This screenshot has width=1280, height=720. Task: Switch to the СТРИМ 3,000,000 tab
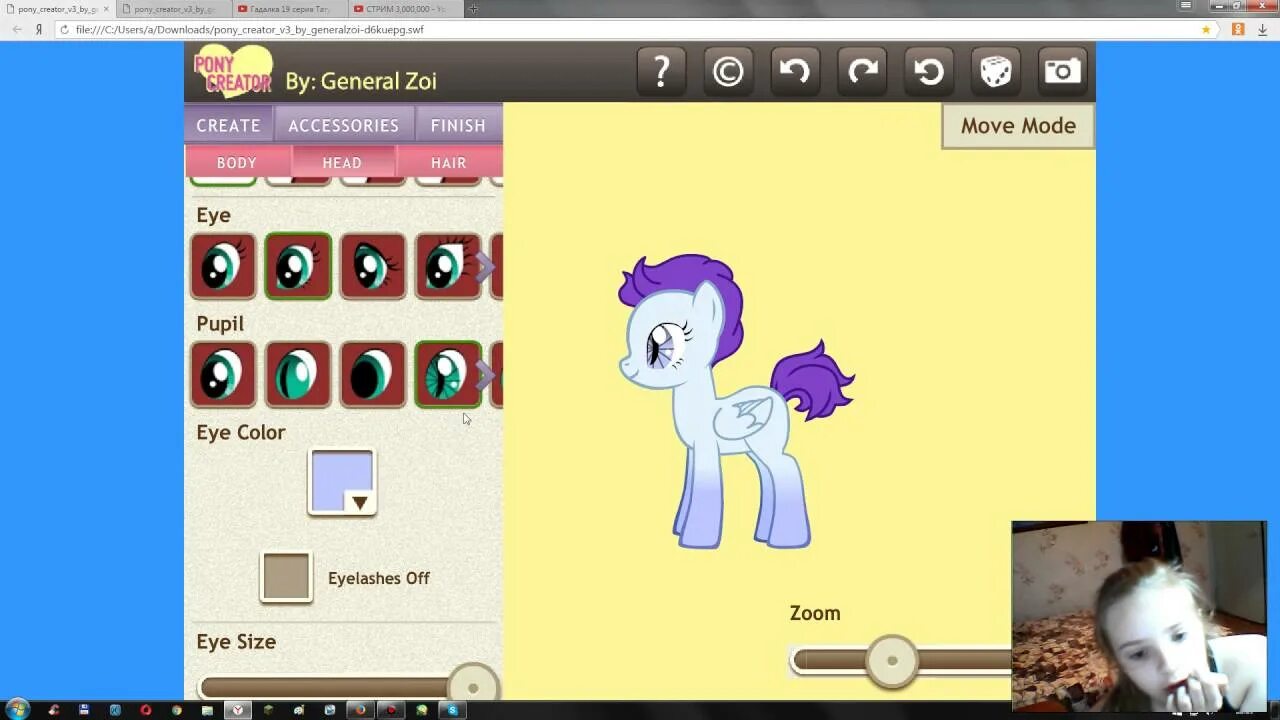coord(404,9)
